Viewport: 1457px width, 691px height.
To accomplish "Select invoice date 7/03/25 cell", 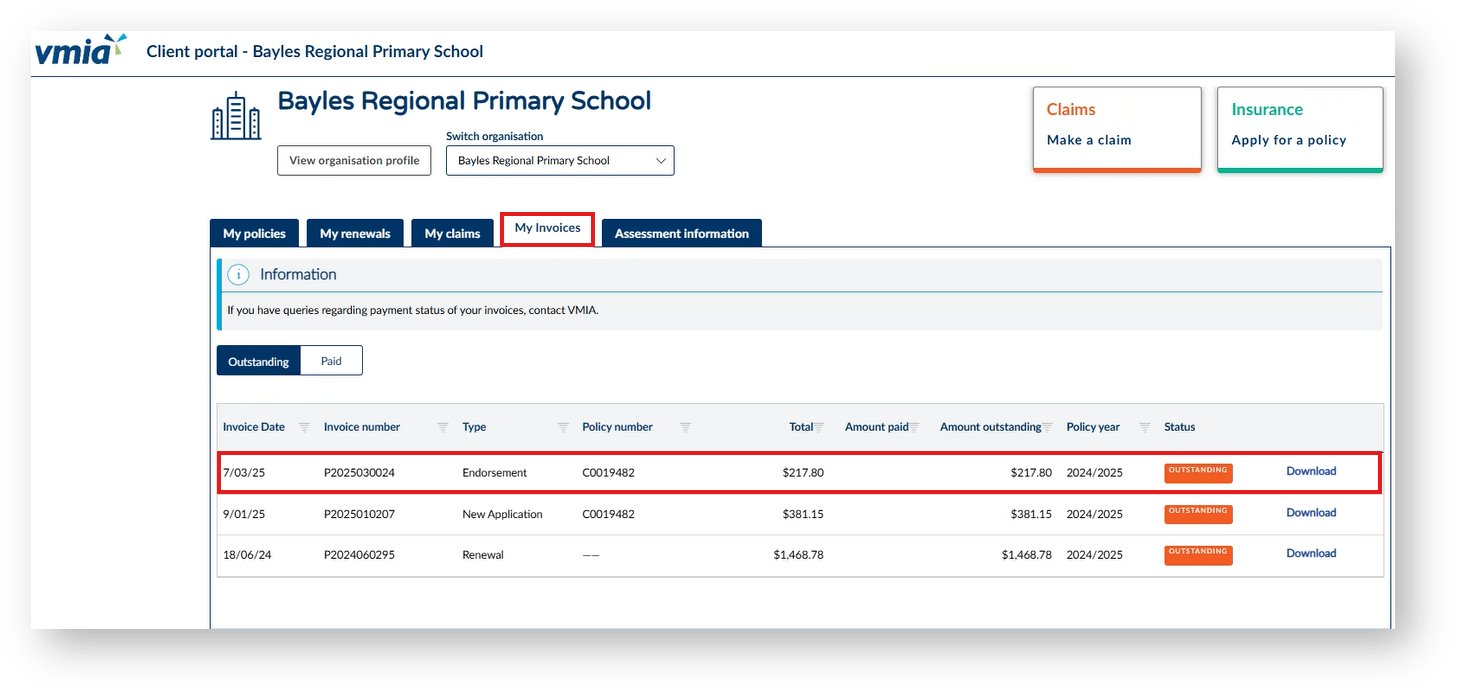I will click(244, 473).
